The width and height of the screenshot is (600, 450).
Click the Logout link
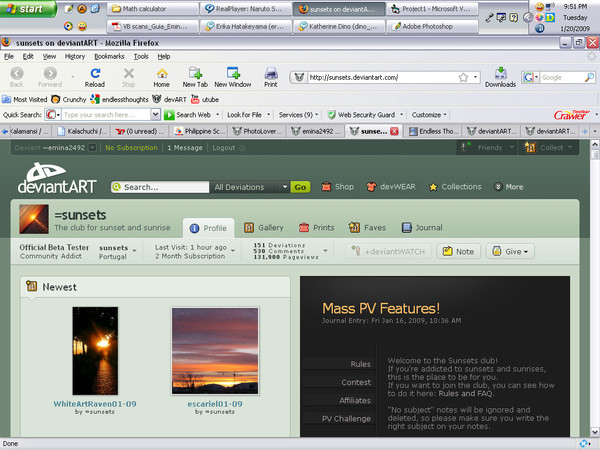click(224, 148)
